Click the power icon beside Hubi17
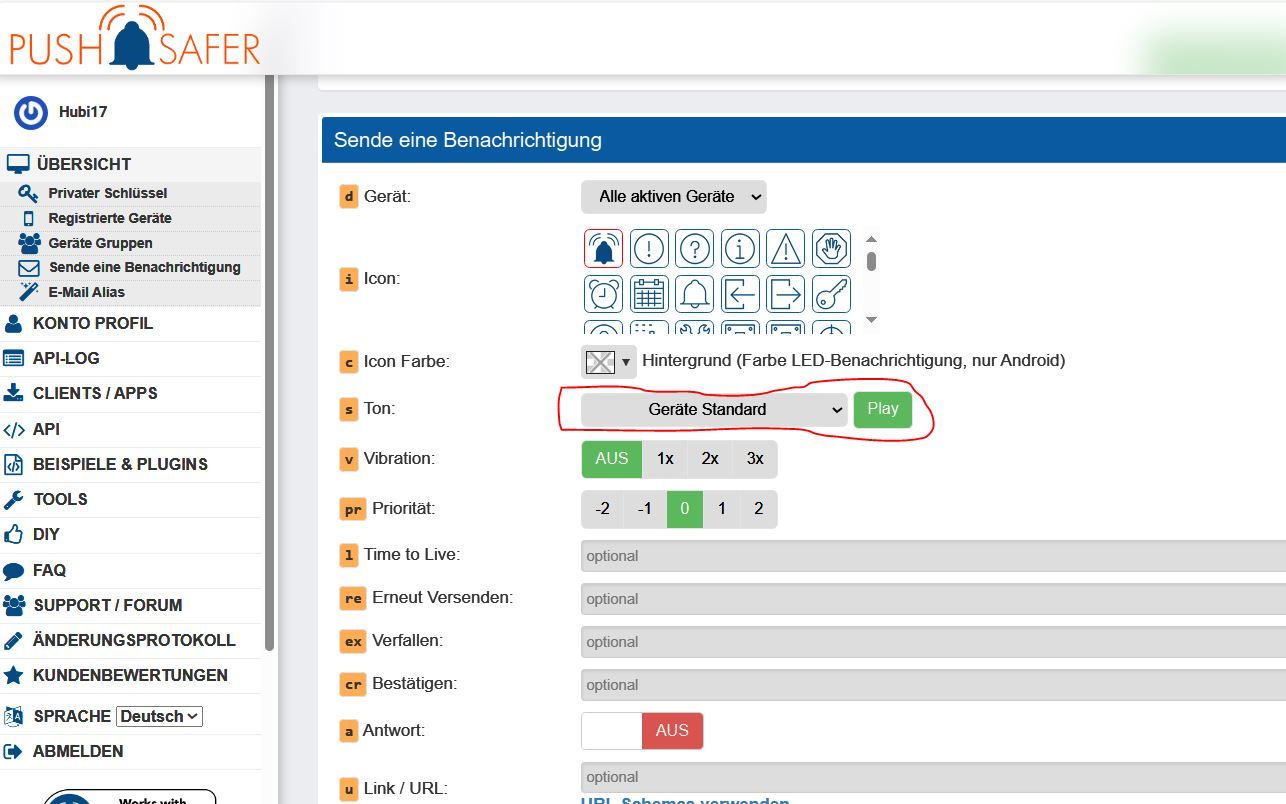1286x804 pixels. (31, 113)
